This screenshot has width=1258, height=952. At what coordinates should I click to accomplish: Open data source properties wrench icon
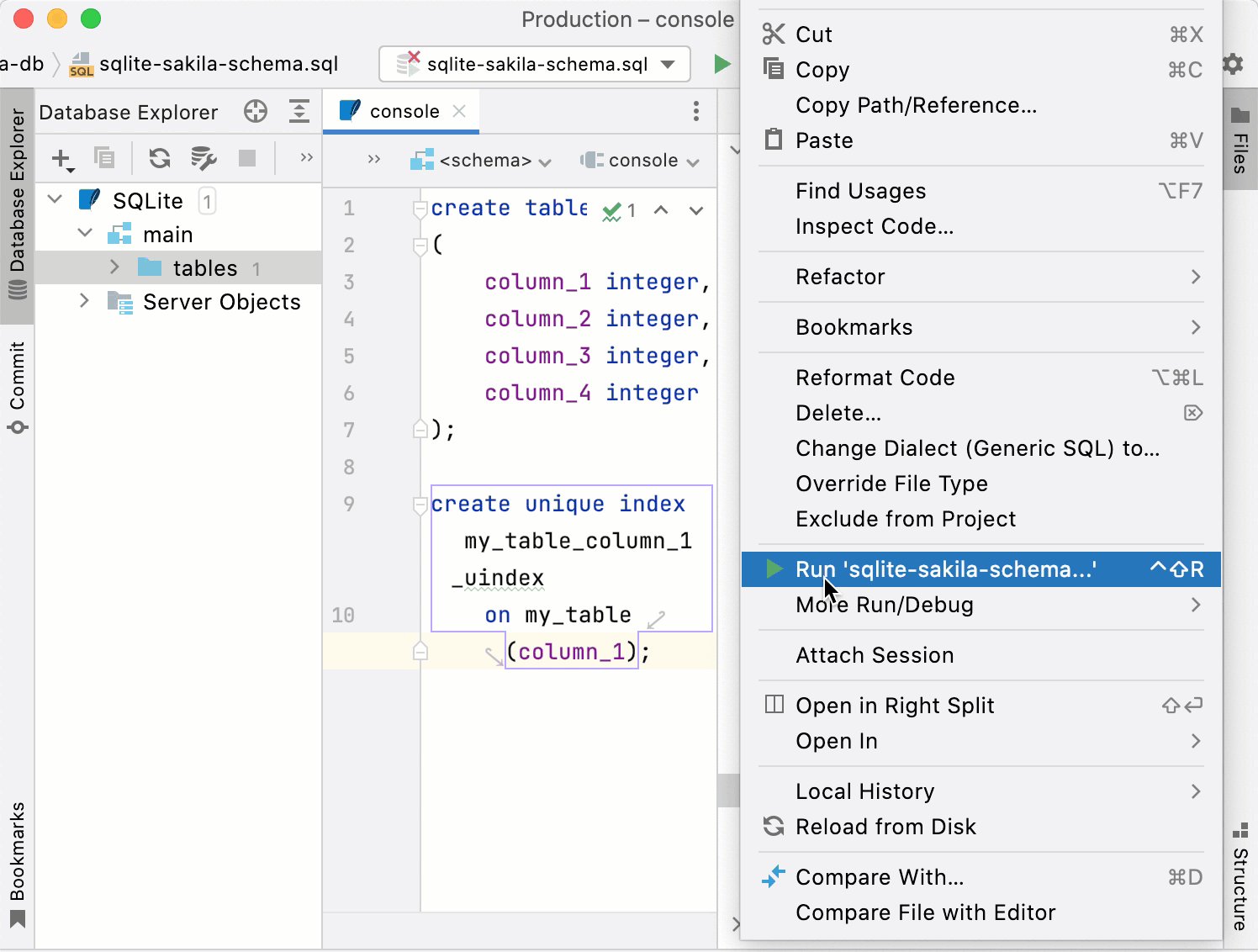(203, 158)
